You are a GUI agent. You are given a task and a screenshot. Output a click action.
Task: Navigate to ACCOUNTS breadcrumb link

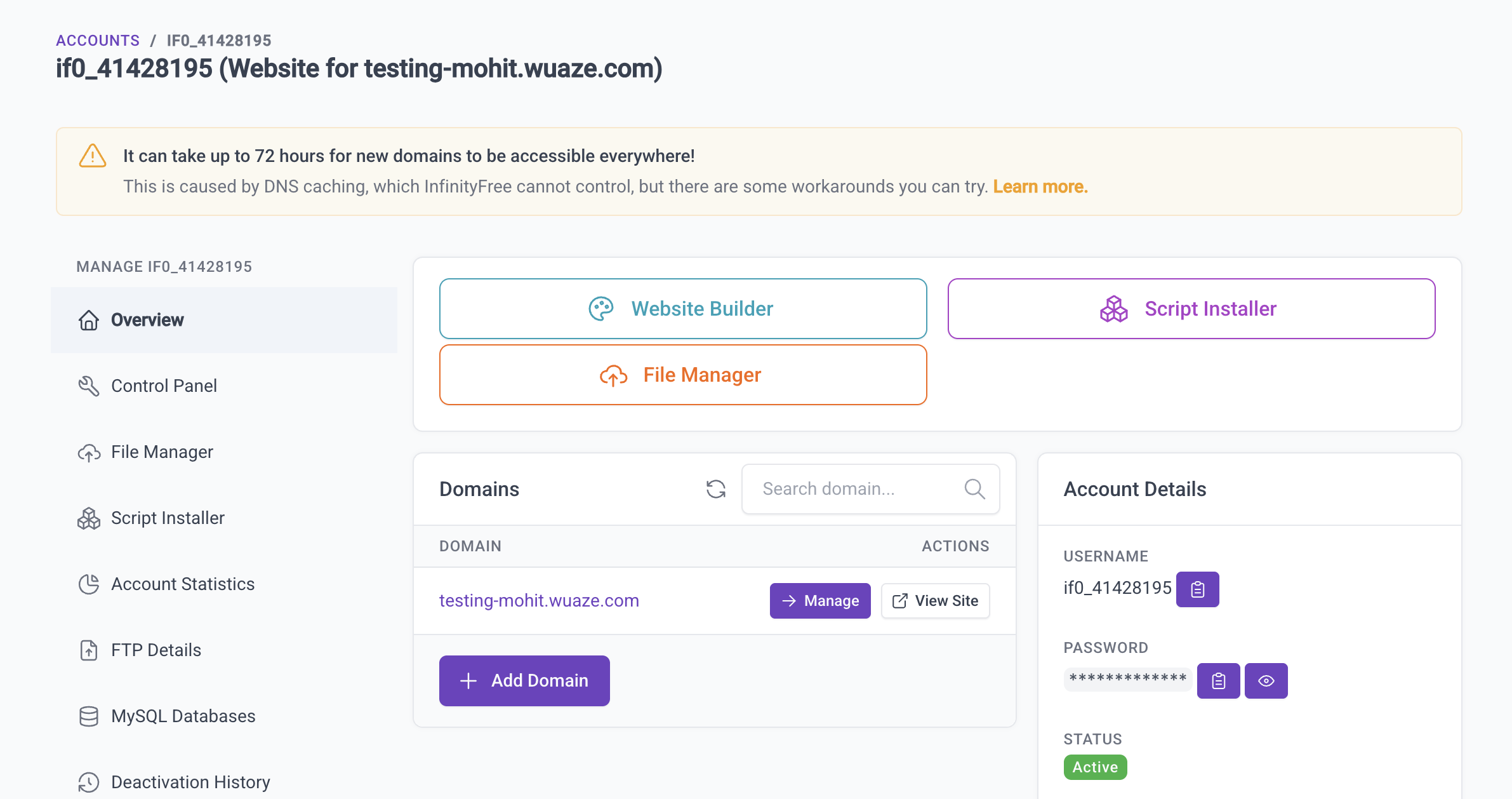tap(97, 40)
